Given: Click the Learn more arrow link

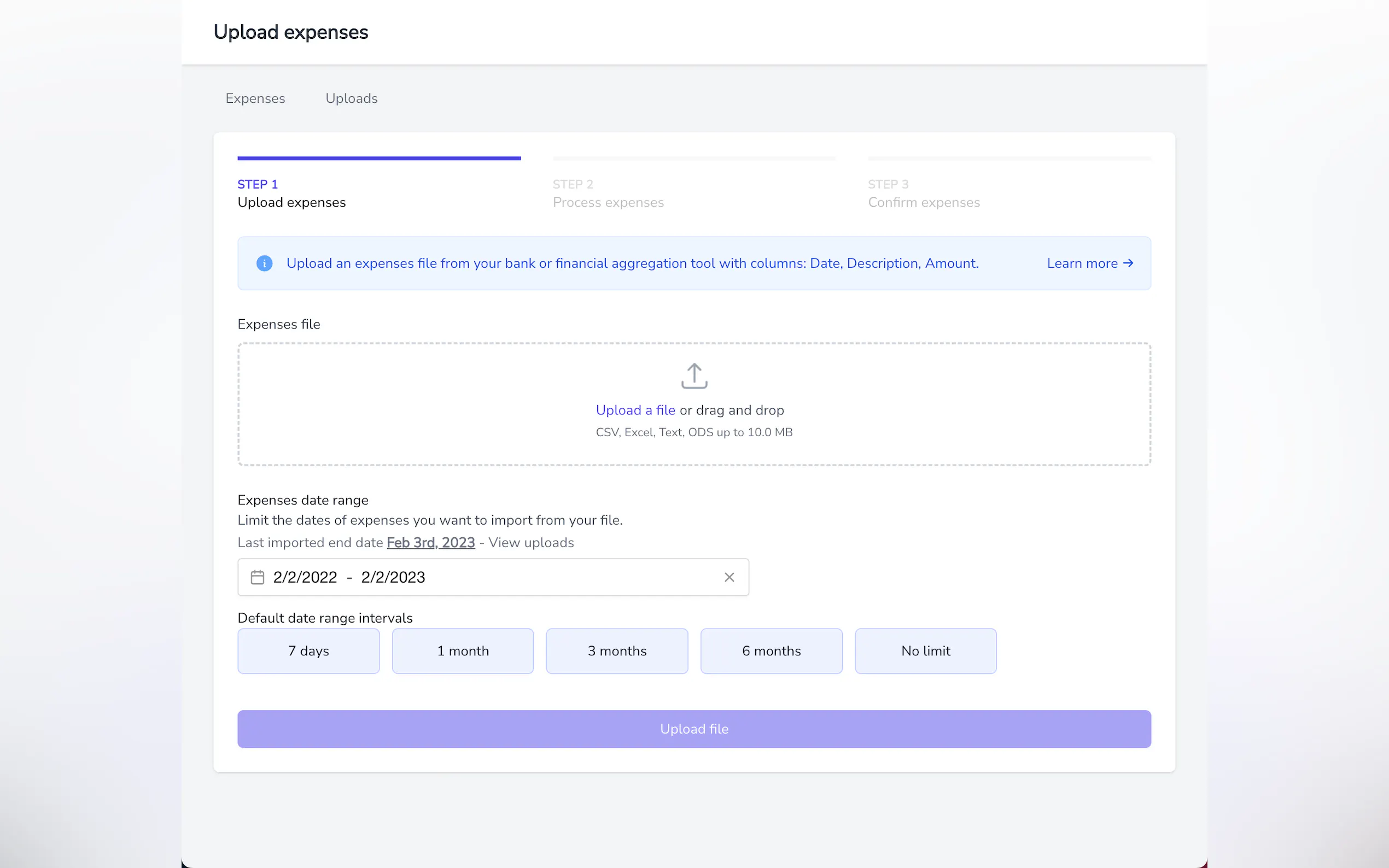Looking at the screenshot, I should (x=1089, y=263).
